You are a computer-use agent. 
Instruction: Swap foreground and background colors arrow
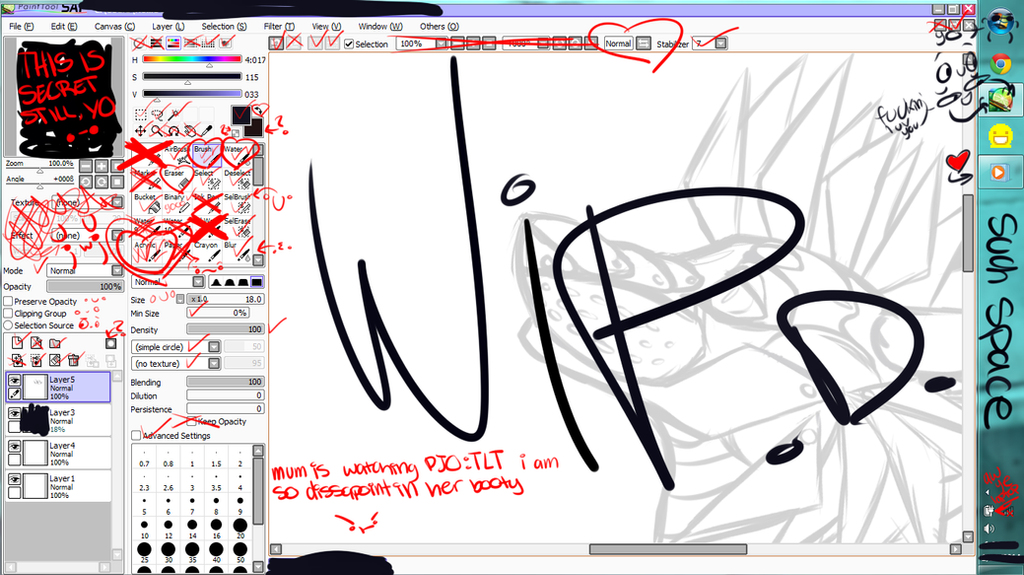[259, 110]
